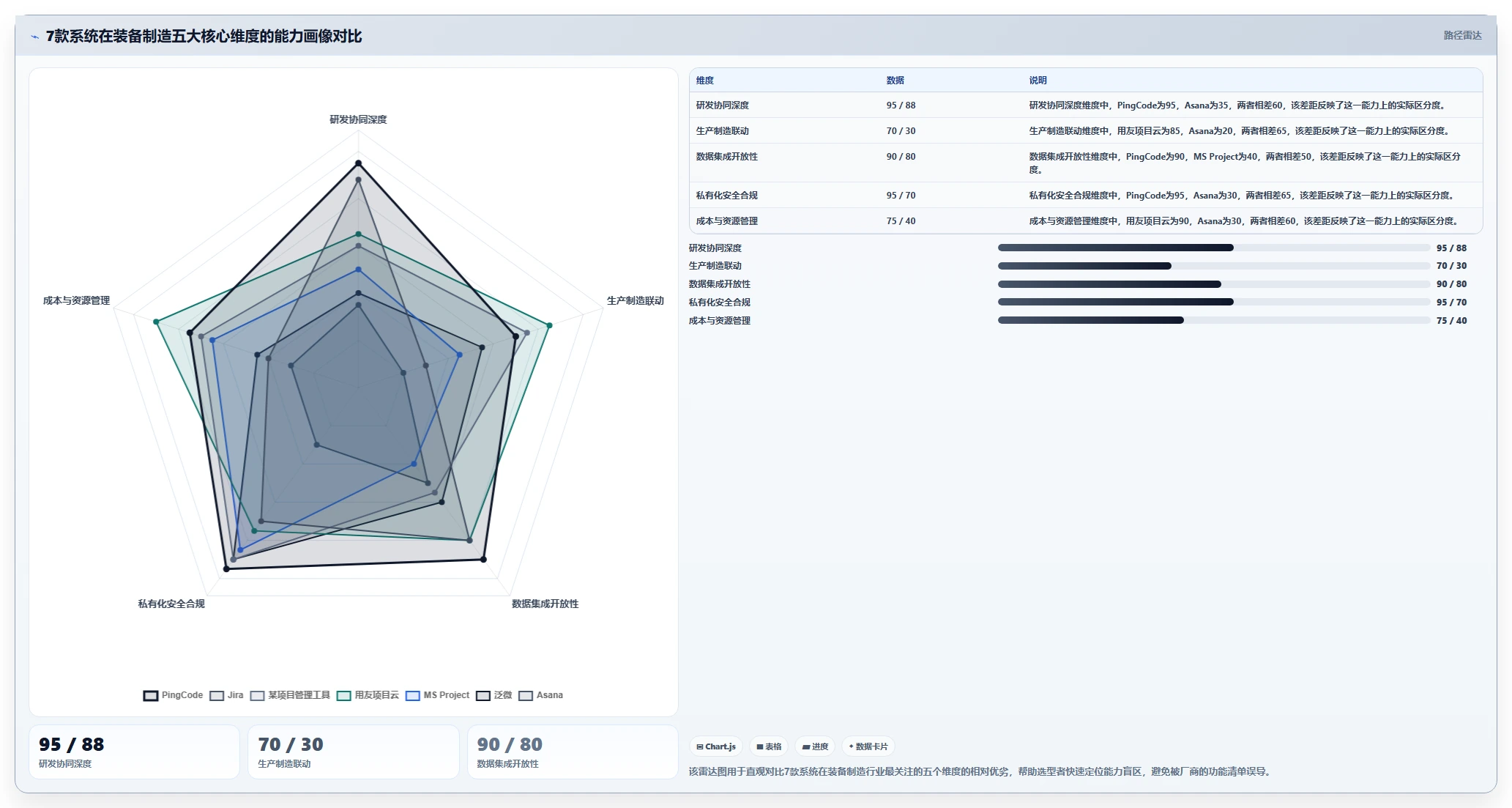Toggle Jira series in chart legend
1512x808 pixels.
click(x=226, y=695)
